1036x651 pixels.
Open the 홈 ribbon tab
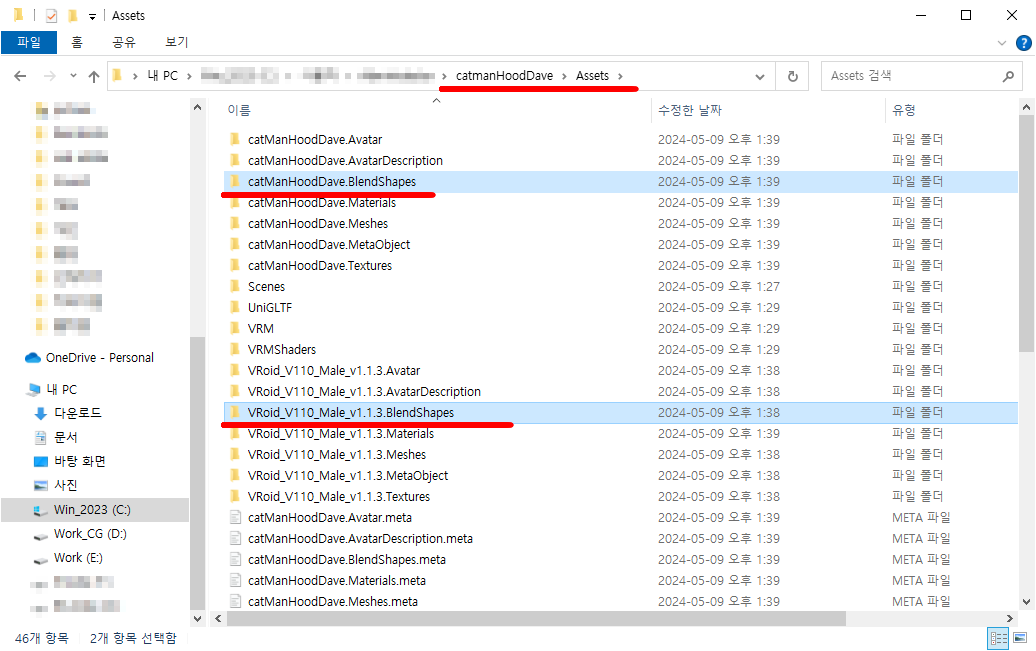[77, 42]
